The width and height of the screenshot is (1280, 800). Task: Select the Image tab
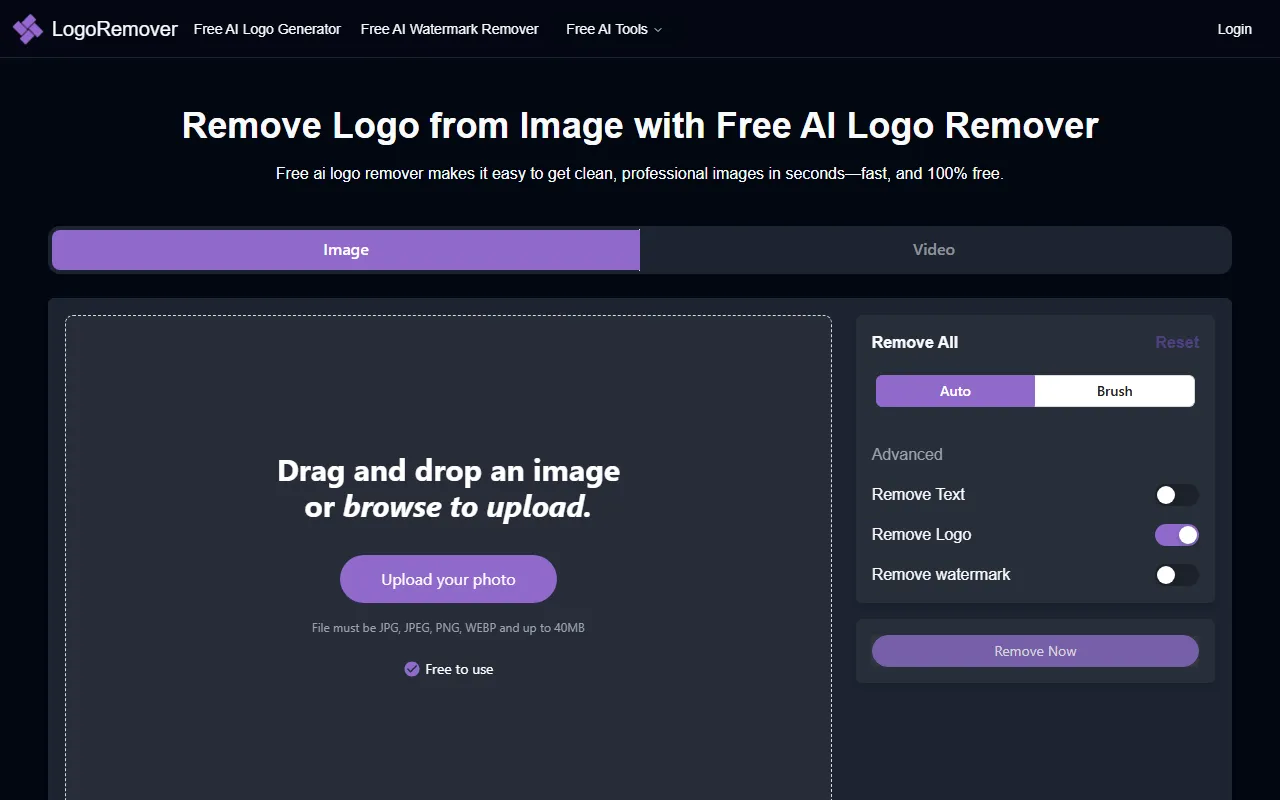(346, 250)
